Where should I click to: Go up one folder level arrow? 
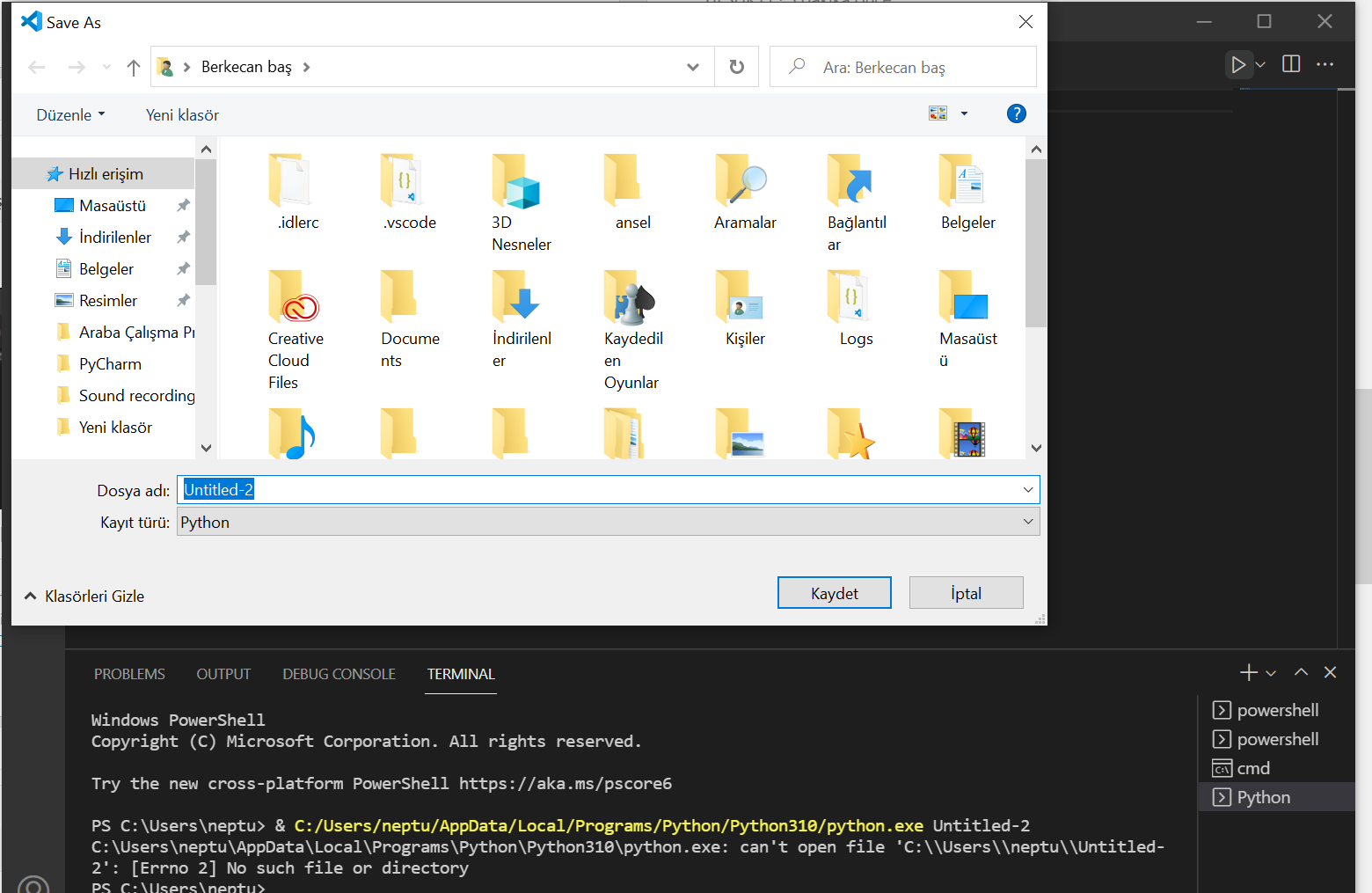[134, 68]
